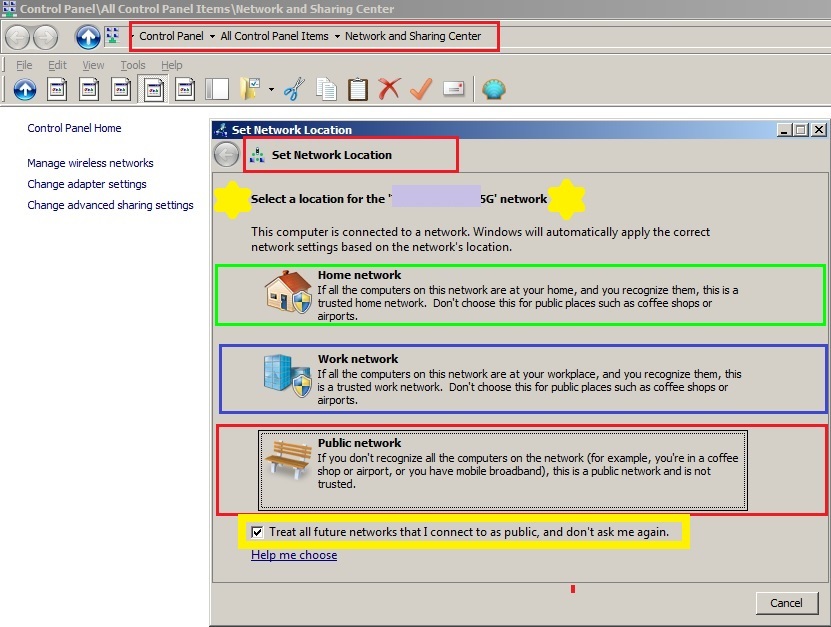Click the Cancel button
831x627 pixels.
[x=786, y=603]
